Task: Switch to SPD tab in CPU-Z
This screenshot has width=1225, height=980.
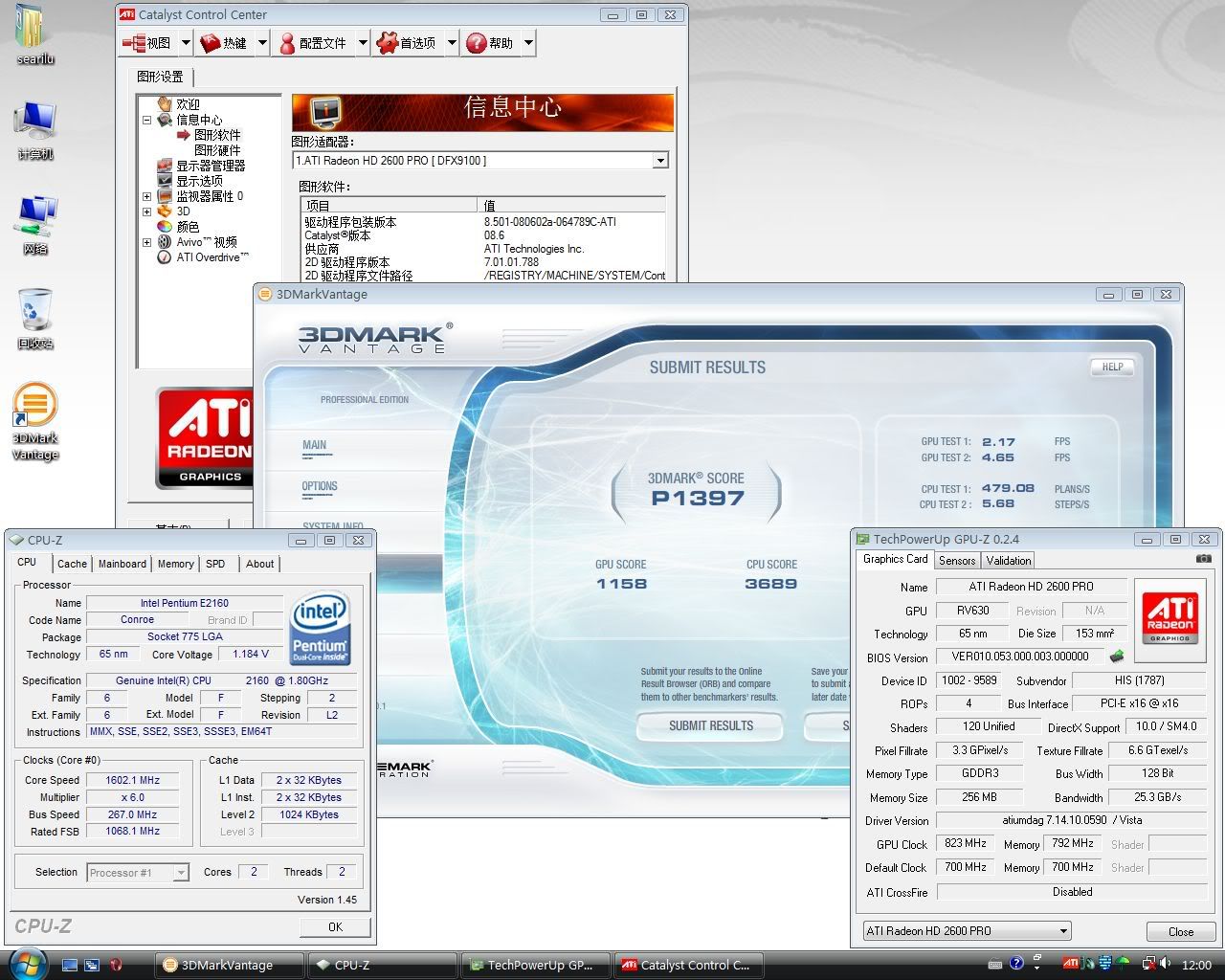Action: pos(216,565)
